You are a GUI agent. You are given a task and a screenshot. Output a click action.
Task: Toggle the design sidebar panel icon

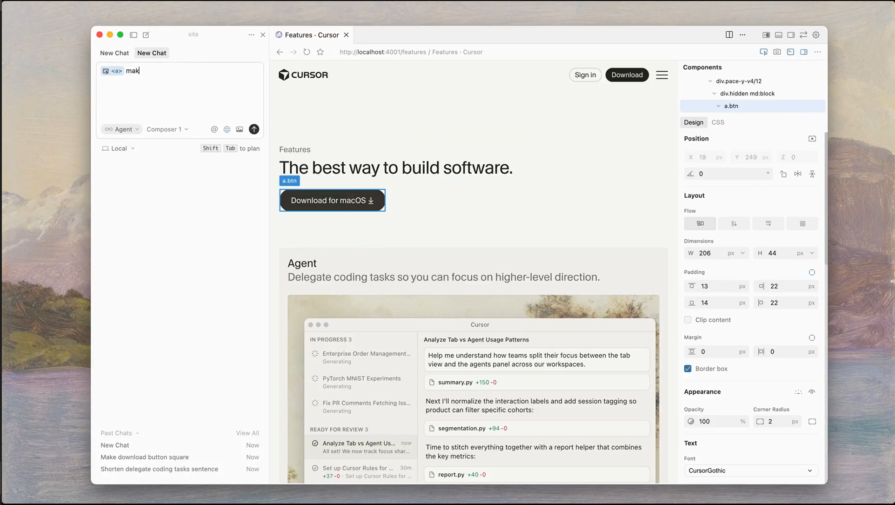(x=804, y=52)
